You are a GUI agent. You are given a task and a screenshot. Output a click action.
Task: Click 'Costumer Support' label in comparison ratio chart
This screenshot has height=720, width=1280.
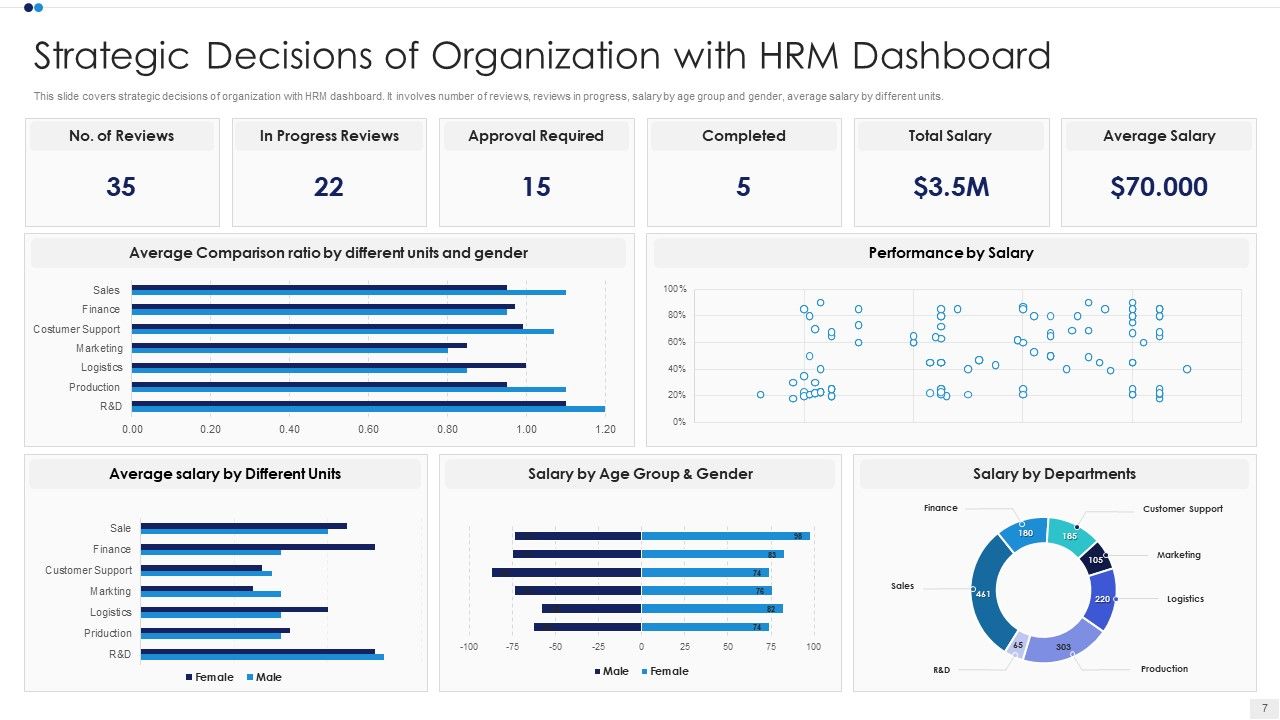tap(77, 329)
